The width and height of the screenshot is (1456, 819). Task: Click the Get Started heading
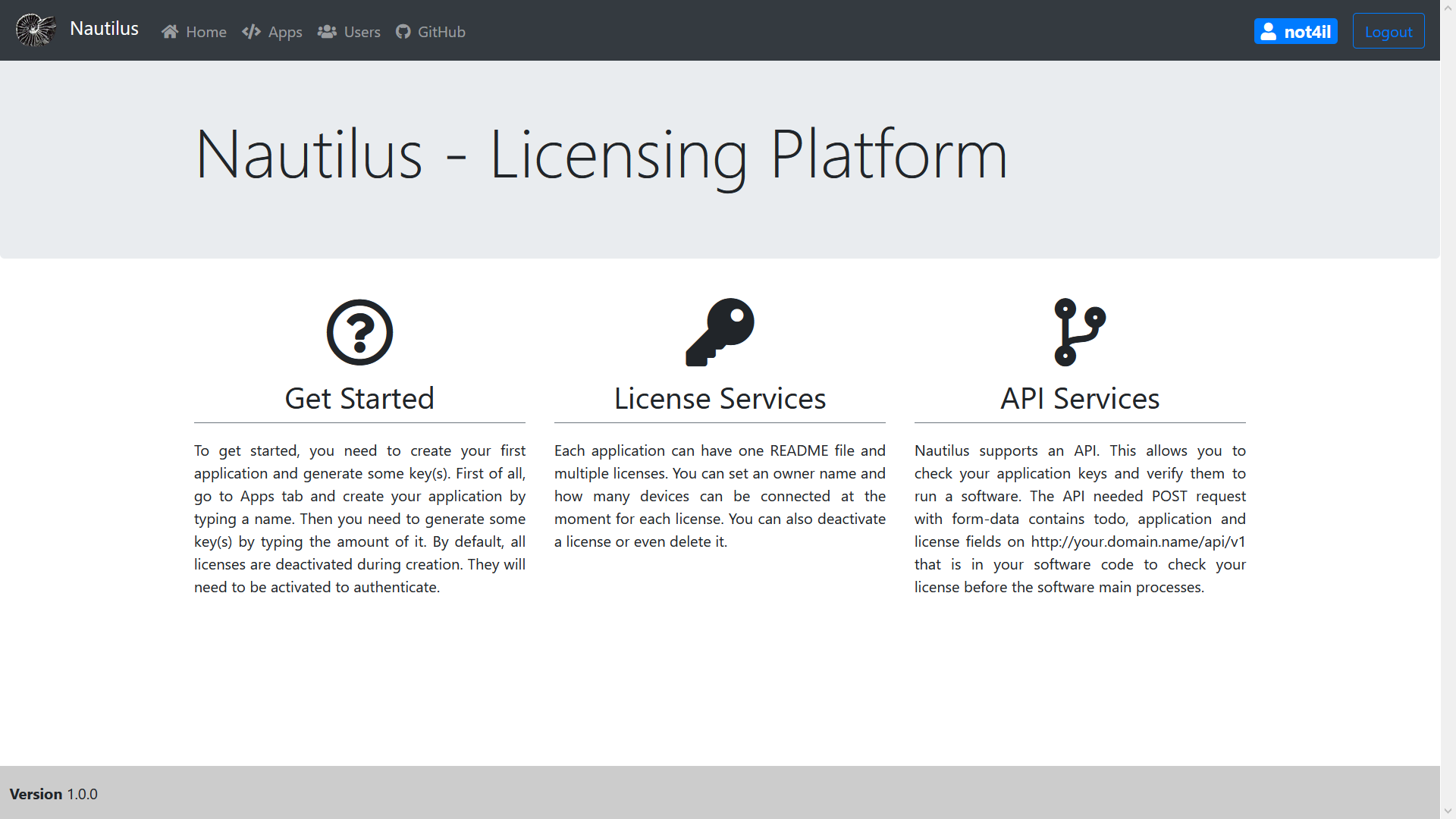click(359, 397)
